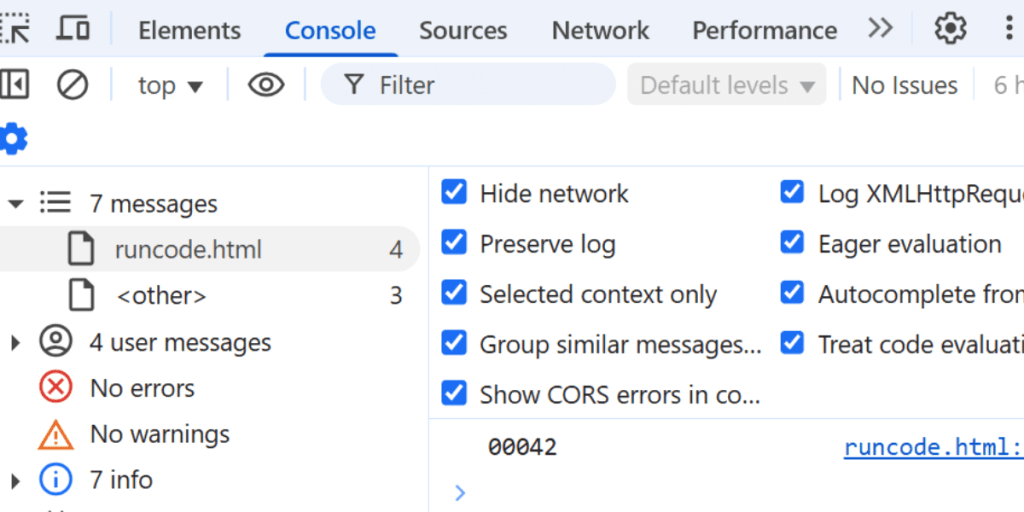Viewport: 1024px width, 512px height.
Task: Uncheck Preserve log checkbox
Action: pos(454,243)
